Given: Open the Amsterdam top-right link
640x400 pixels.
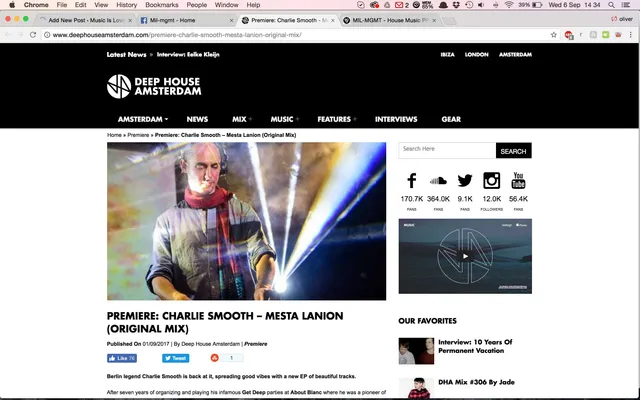Looking at the screenshot, I should [516, 55].
